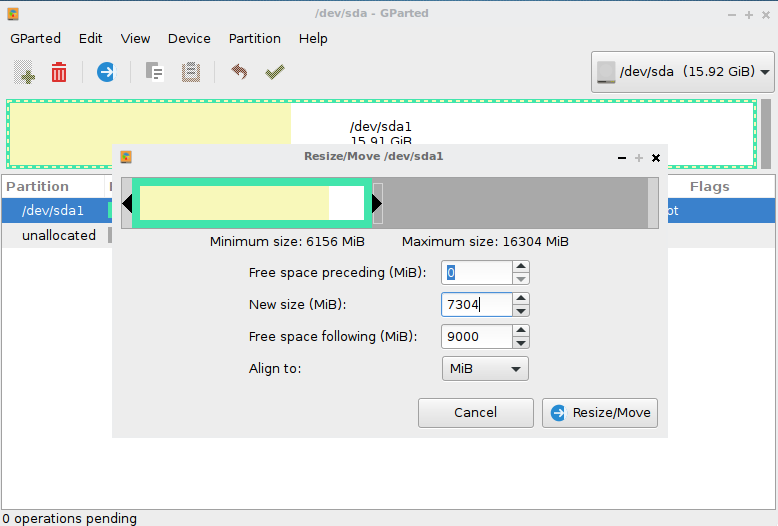Open the Partition menu
This screenshot has width=778, height=526.
point(255,39)
